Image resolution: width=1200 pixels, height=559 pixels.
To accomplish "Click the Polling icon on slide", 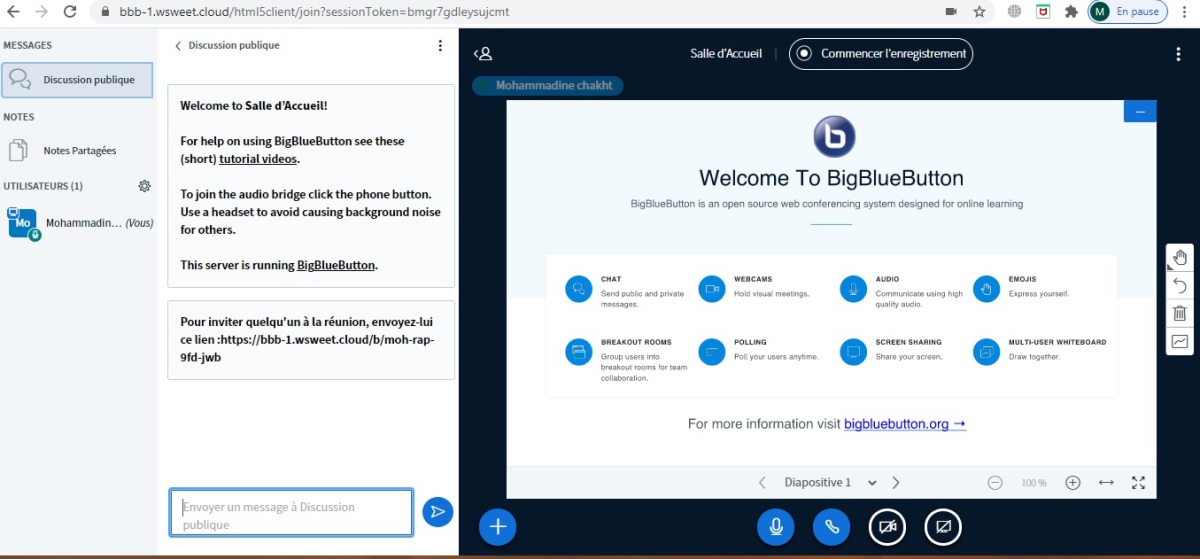I will click(x=711, y=352).
